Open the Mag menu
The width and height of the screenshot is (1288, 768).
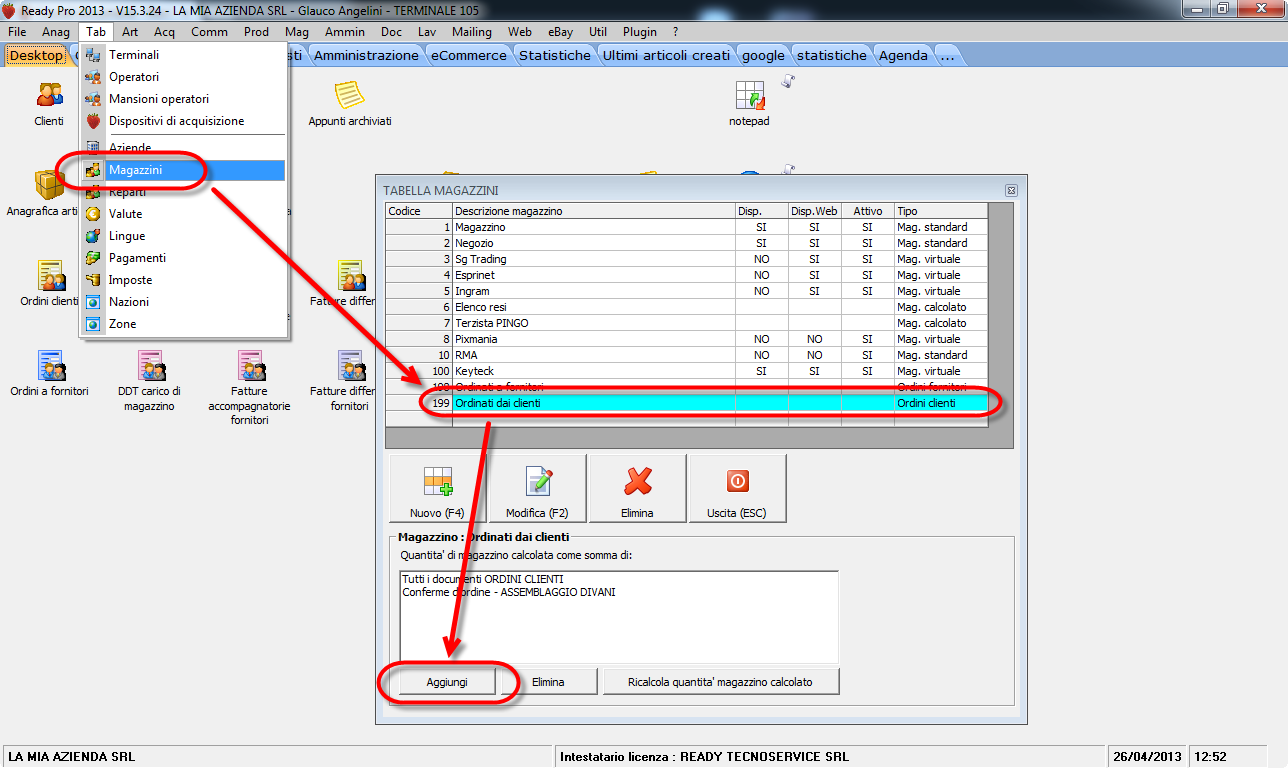[x=297, y=32]
